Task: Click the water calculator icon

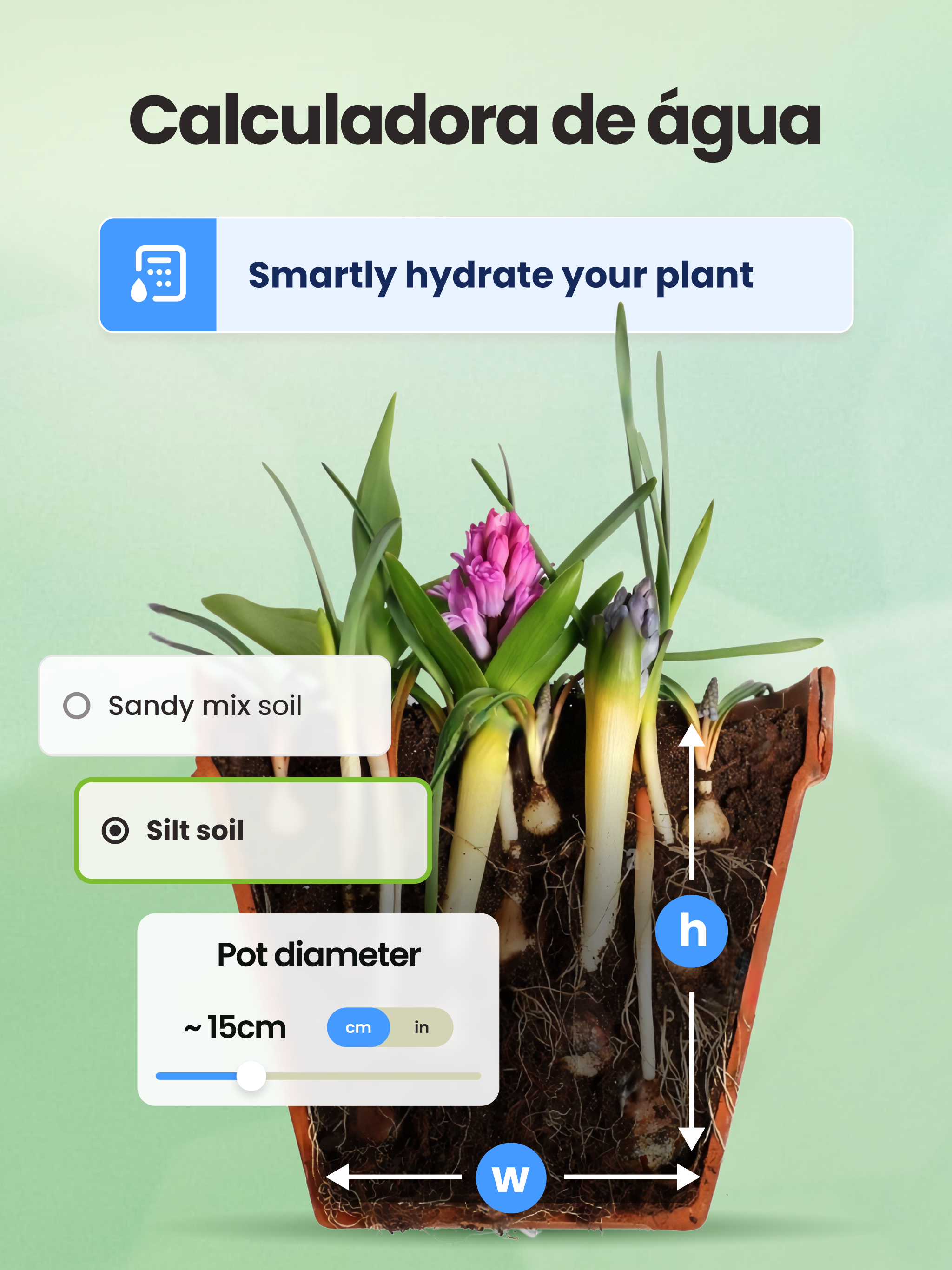Action: tap(158, 274)
